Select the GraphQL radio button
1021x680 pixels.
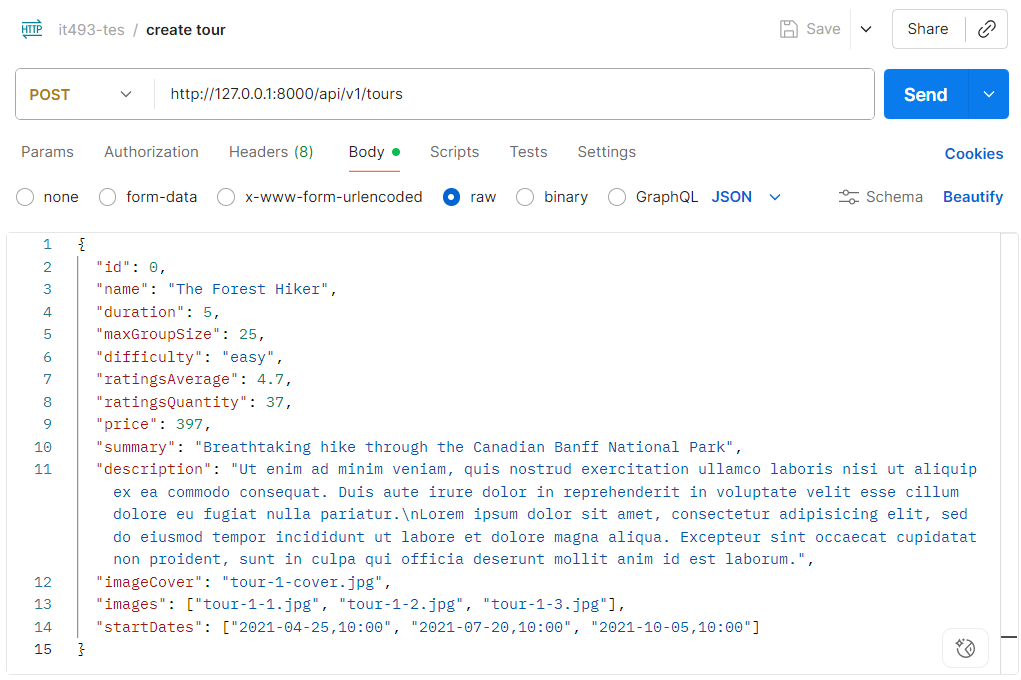coord(617,197)
